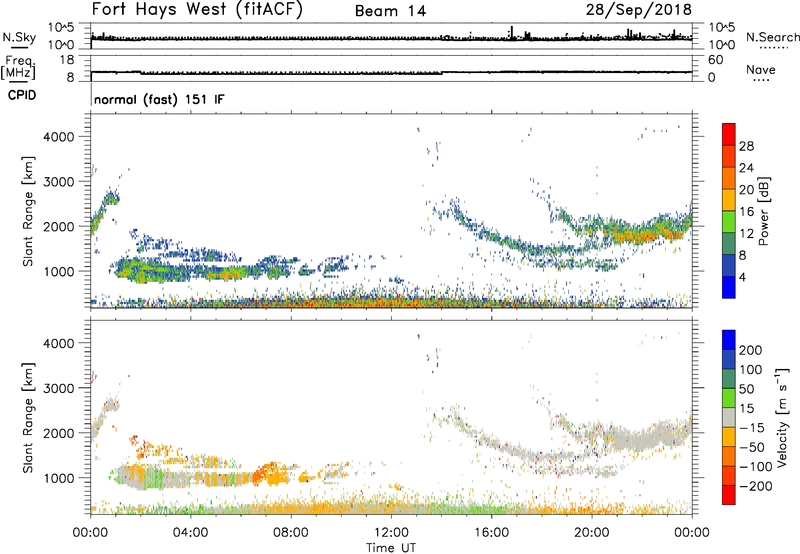Click the orange 20–24 dB Power color segment

click(x=729, y=178)
